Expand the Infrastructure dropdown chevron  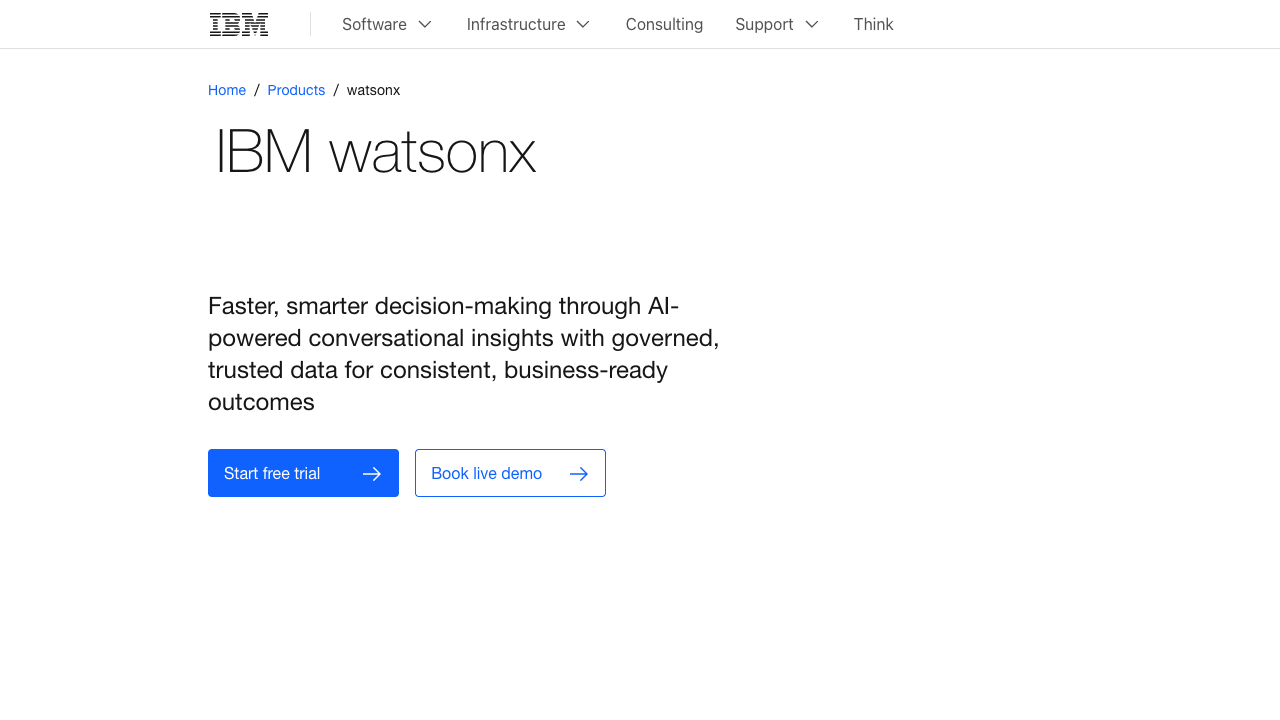click(x=583, y=24)
